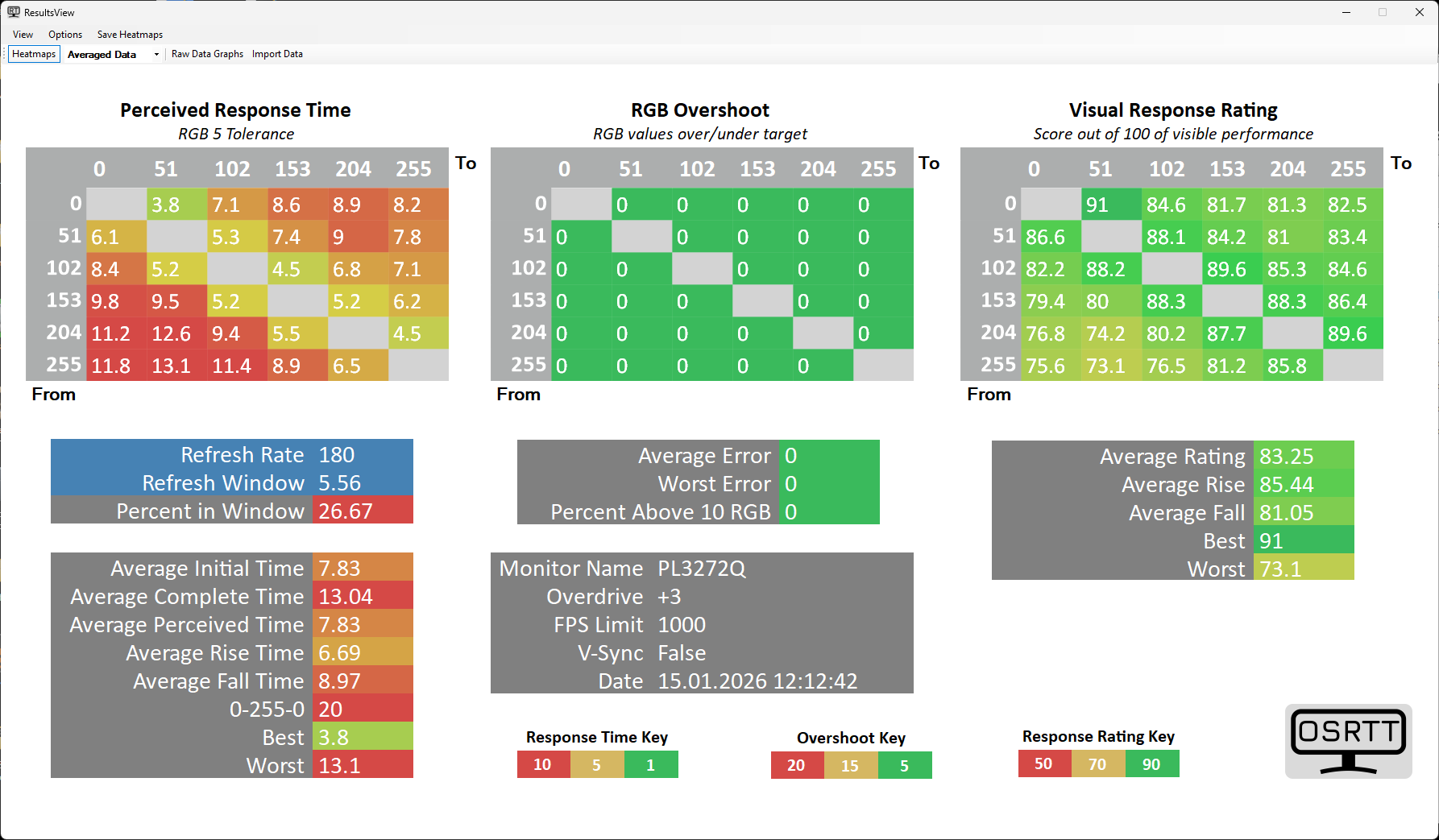This screenshot has height=840, width=1439.
Task: Maximize the ResultsView window
Action: (x=1383, y=12)
